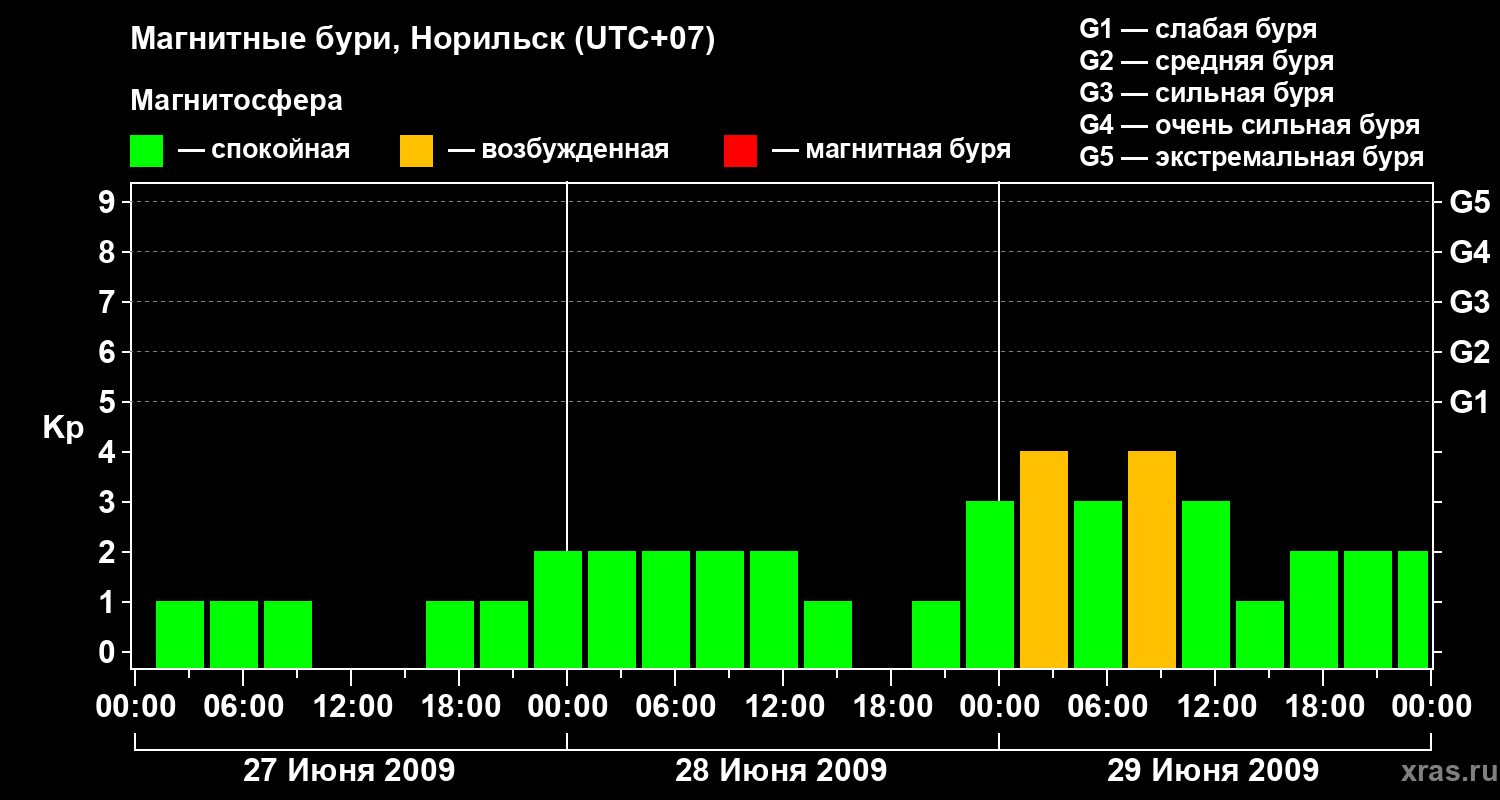
Task: Click «G1 — слабая буря» description line
Action: [1198, 29]
